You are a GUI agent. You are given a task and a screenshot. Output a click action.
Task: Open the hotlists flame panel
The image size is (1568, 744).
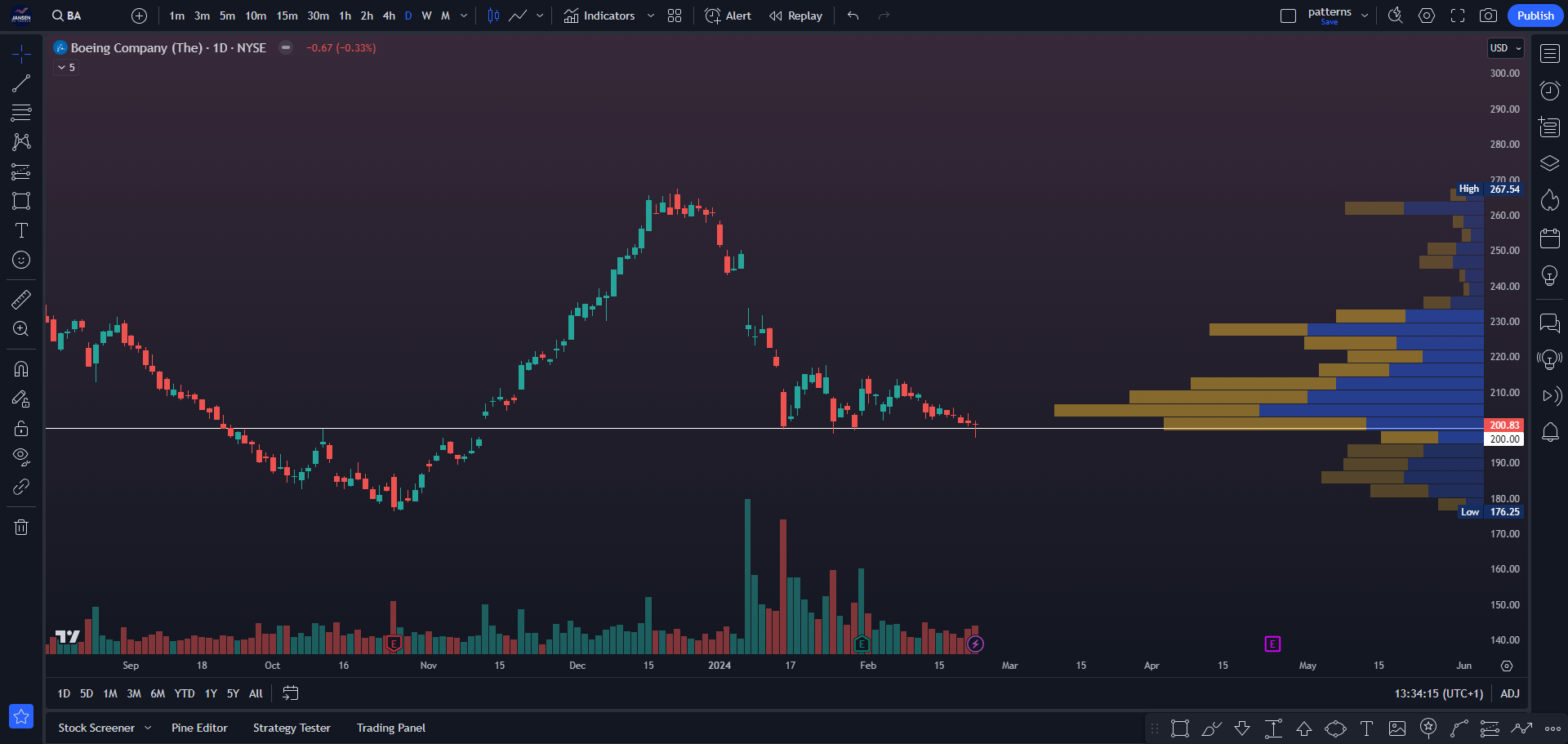coord(1550,200)
